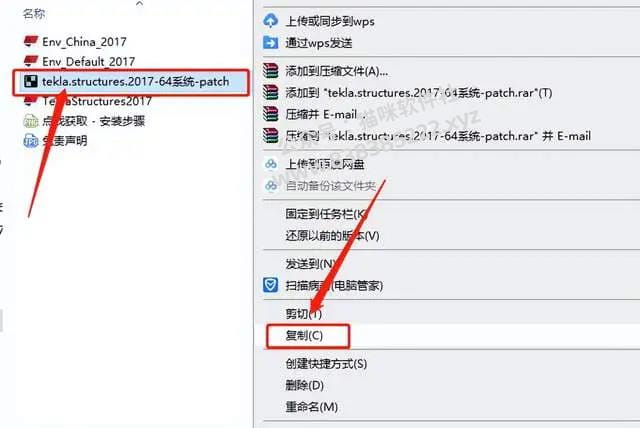Choose 剪切(T) from the context menu

click(304, 313)
